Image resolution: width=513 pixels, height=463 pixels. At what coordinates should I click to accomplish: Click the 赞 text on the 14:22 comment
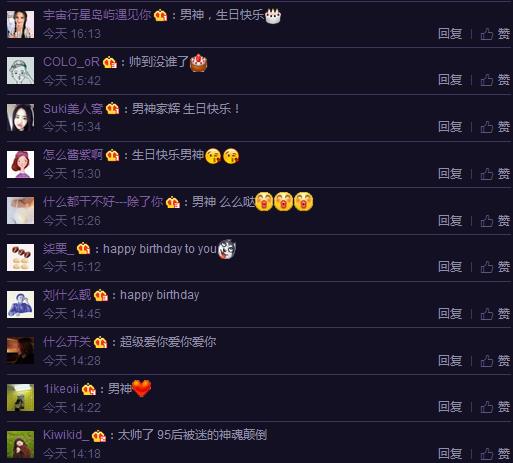point(504,407)
